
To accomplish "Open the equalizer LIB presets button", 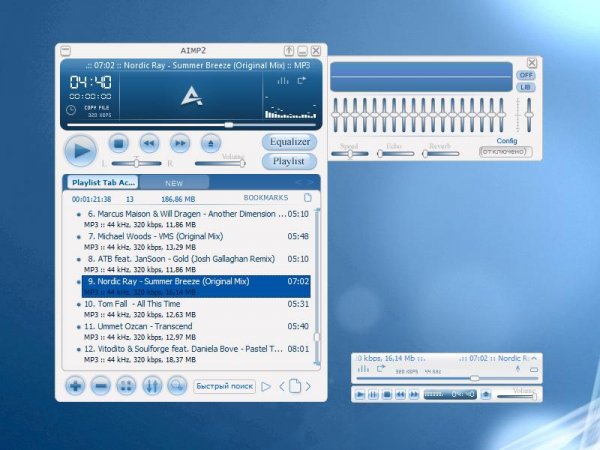I will click(x=526, y=88).
